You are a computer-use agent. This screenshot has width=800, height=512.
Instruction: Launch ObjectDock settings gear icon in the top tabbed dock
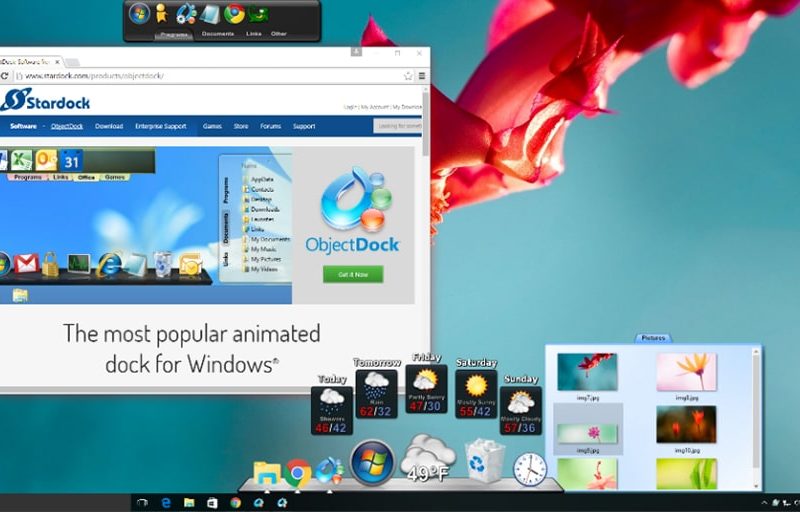pos(186,14)
